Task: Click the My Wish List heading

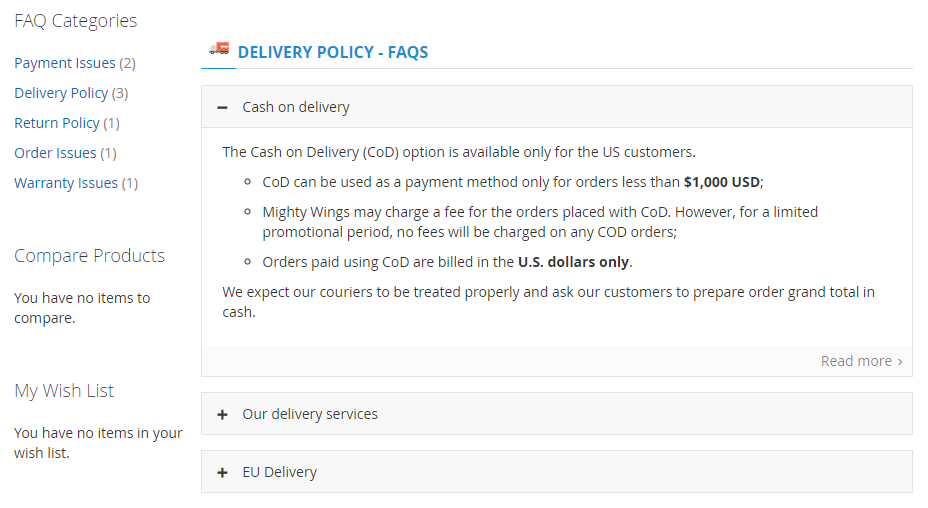Action: click(x=64, y=391)
